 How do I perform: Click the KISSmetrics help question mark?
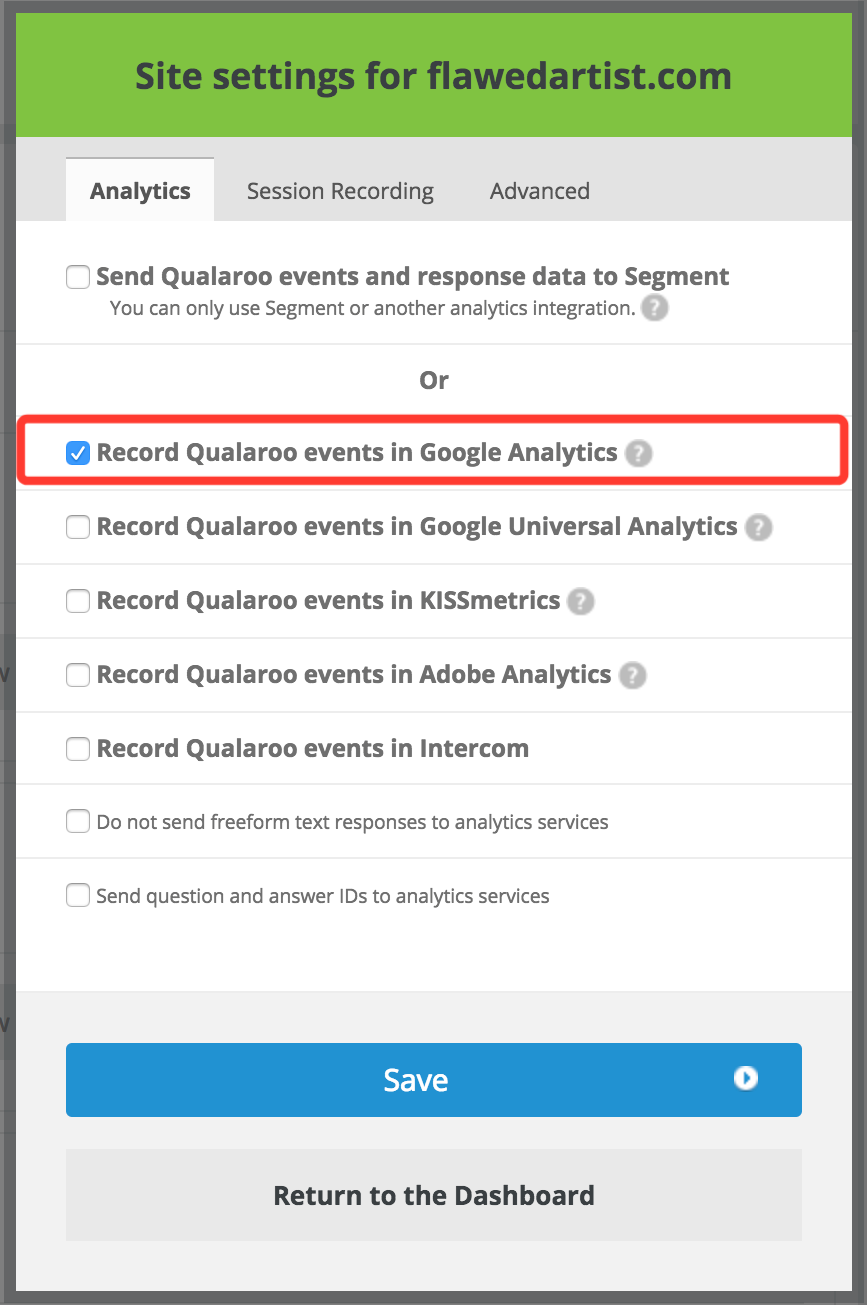(x=581, y=601)
